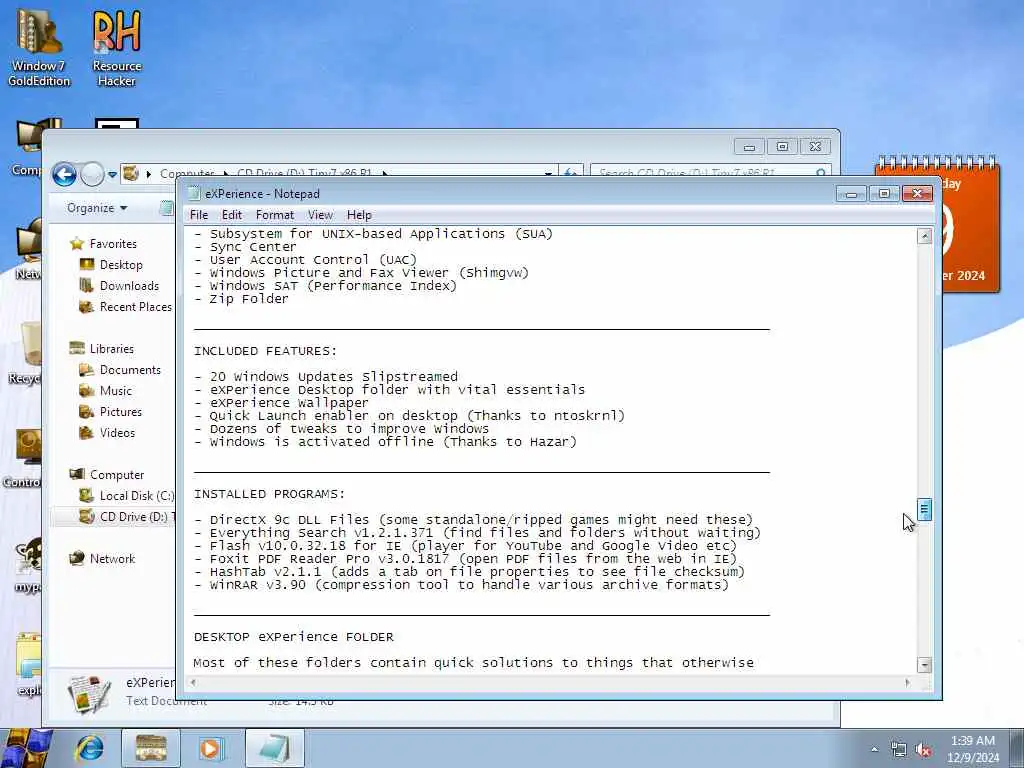The image size is (1024, 768).
Task: Click the Pictures library icon
Action: coord(87,411)
